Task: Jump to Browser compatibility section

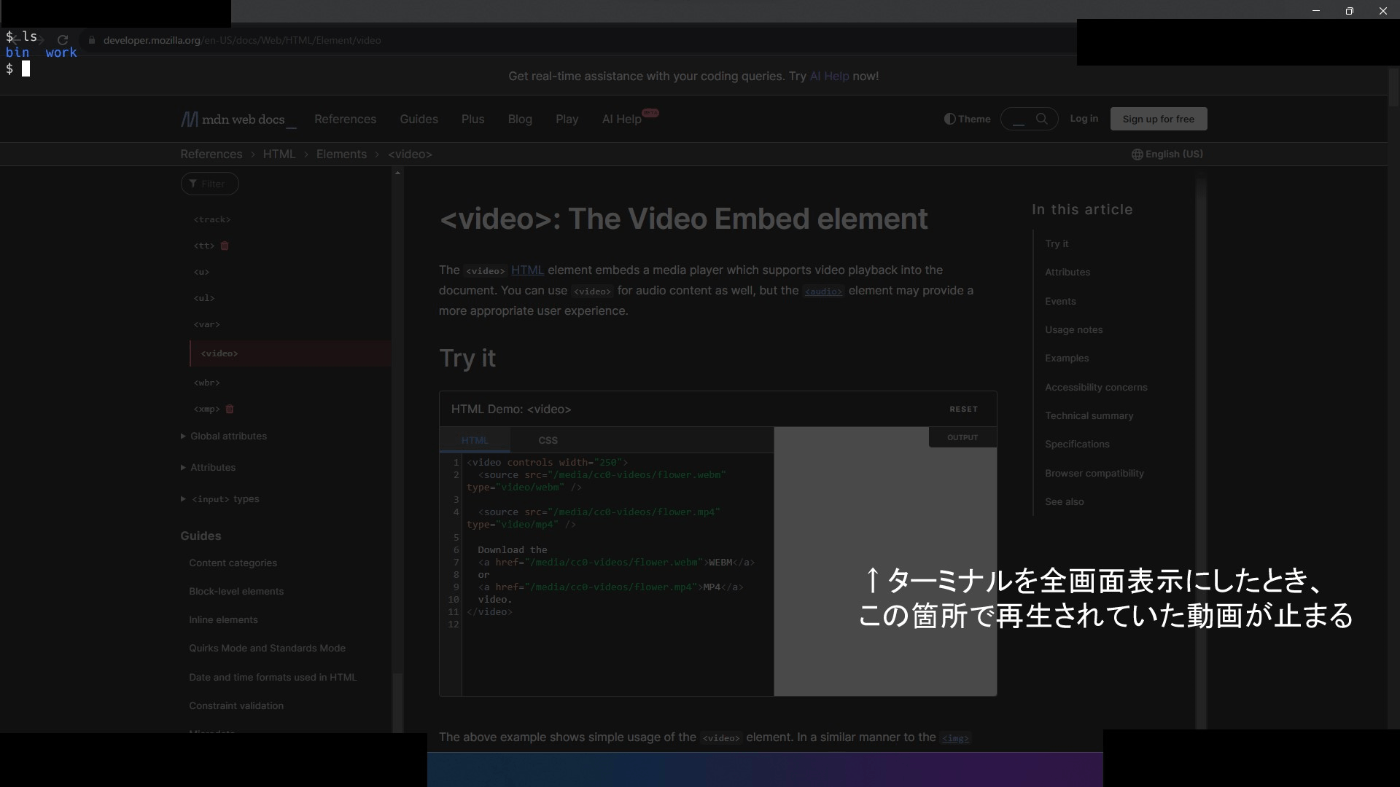Action: pyautogui.click(x=1094, y=473)
